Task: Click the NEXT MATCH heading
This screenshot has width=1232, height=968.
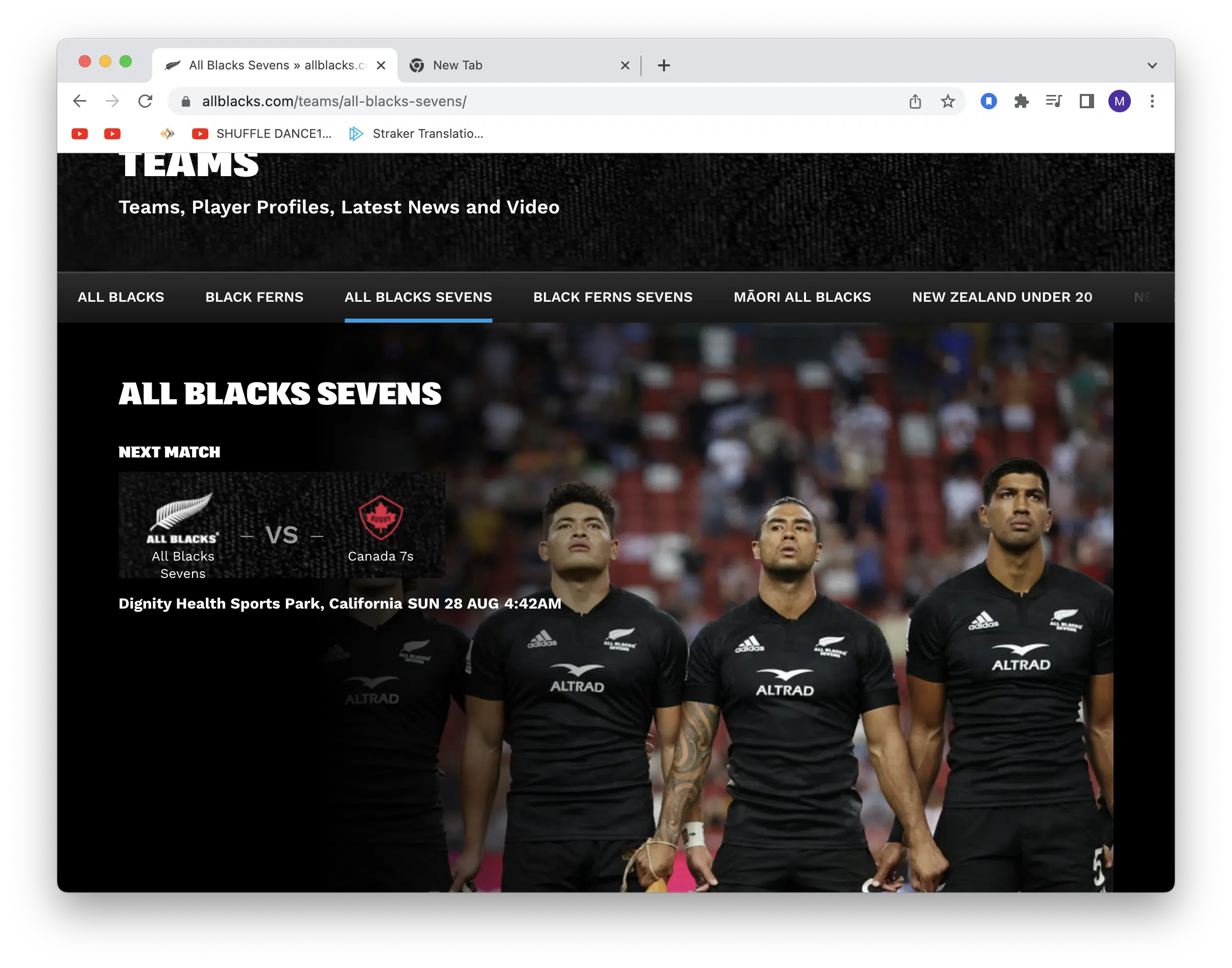Action: point(169,452)
